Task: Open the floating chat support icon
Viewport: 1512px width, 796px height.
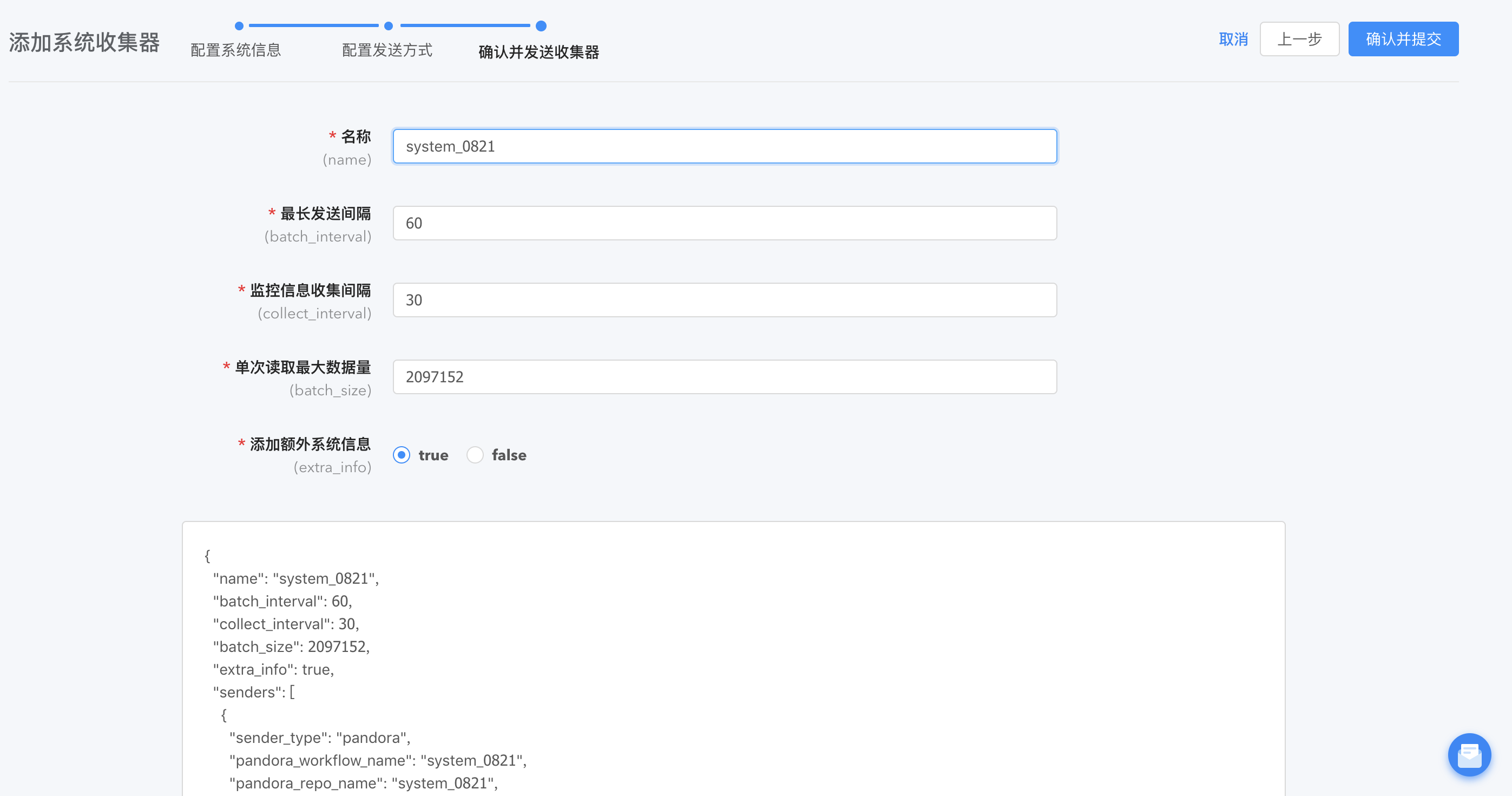Action: coord(1469,754)
